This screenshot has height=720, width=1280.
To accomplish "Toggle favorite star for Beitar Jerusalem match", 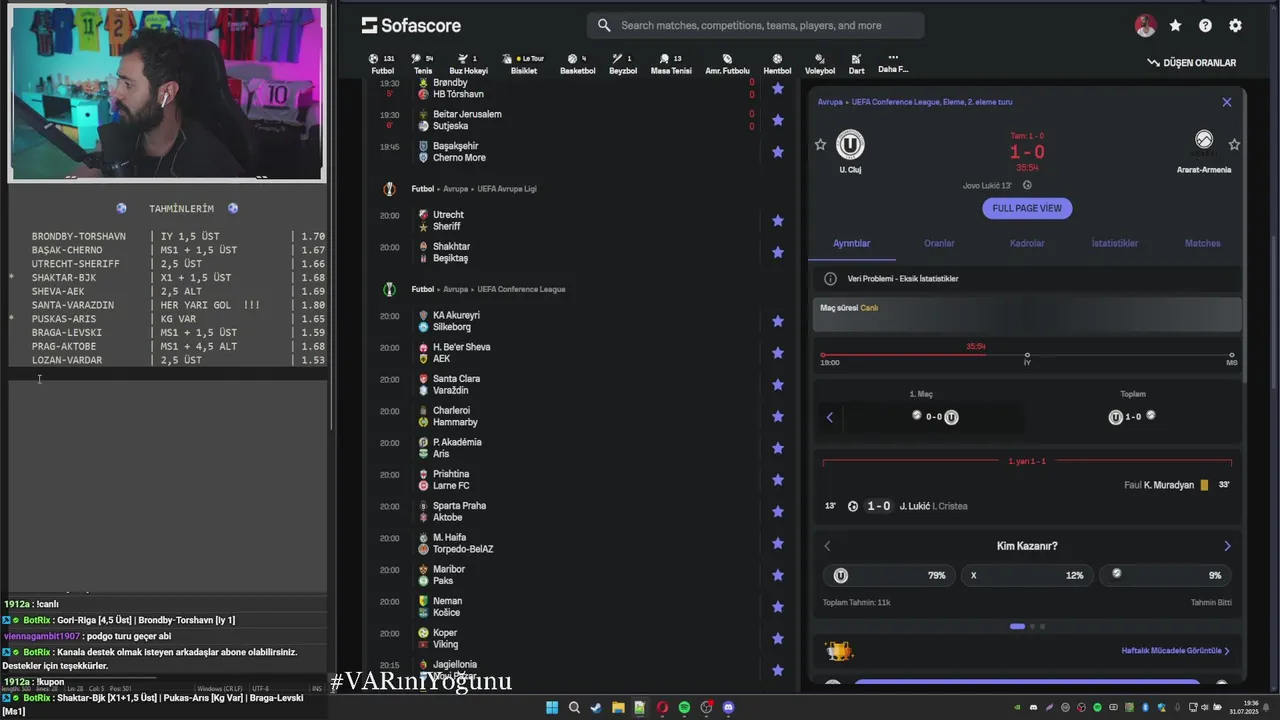I will (777, 120).
